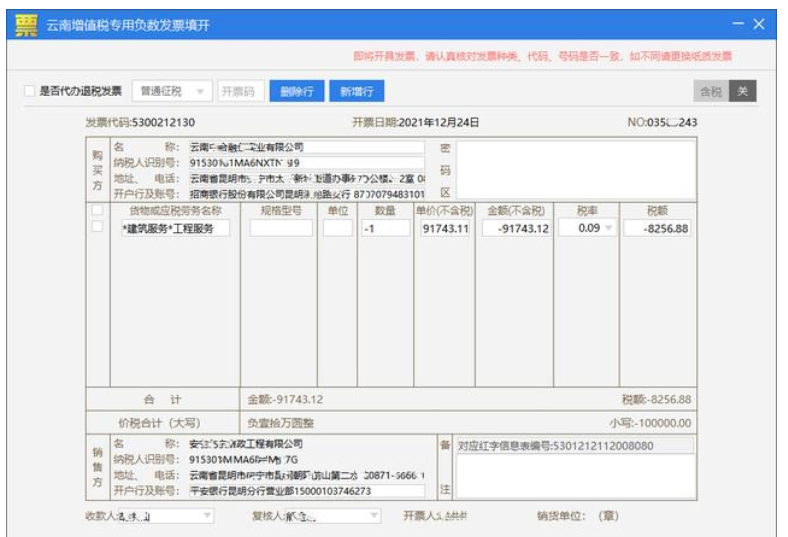The height and width of the screenshot is (537, 788).
Task: Click the 税额 field showing -8256.88
Action: (x=657, y=229)
